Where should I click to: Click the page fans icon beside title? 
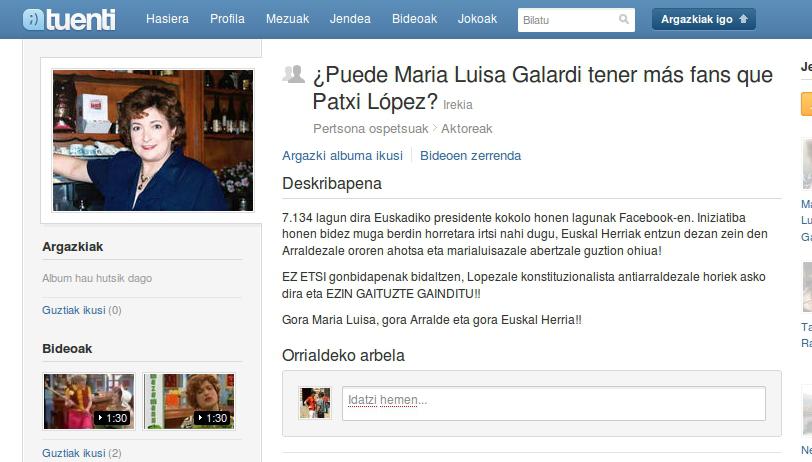point(293,74)
